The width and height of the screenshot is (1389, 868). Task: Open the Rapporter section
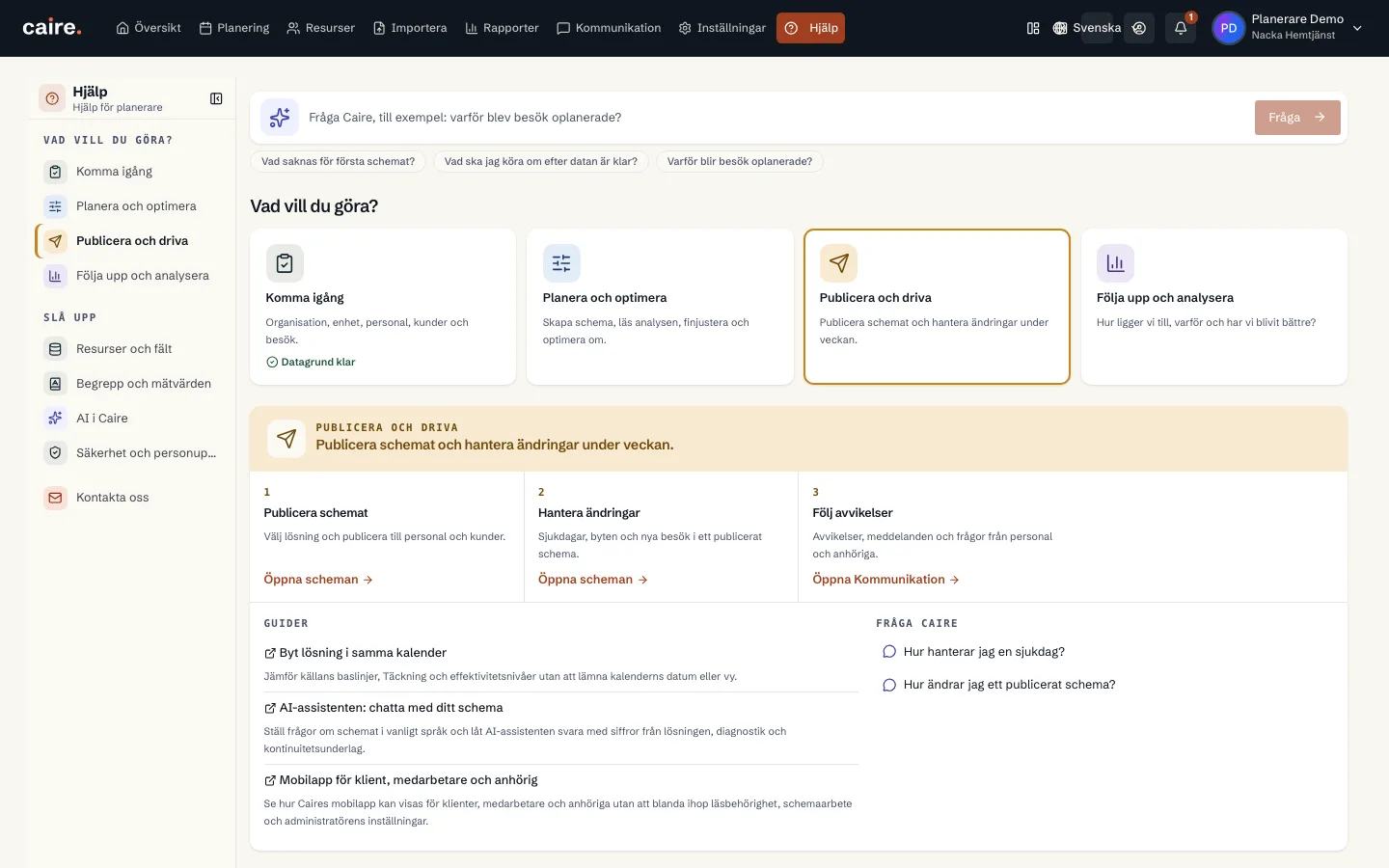pyautogui.click(x=502, y=28)
